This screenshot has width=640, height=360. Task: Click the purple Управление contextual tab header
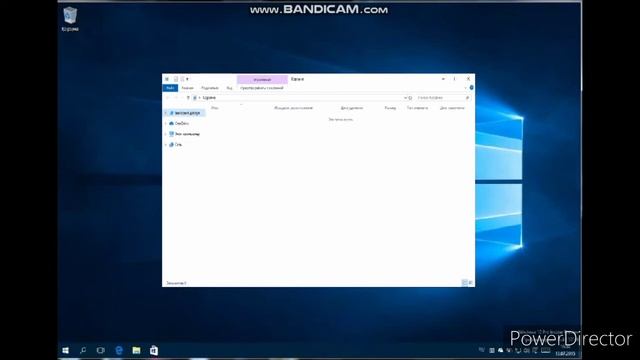click(x=262, y=79)
